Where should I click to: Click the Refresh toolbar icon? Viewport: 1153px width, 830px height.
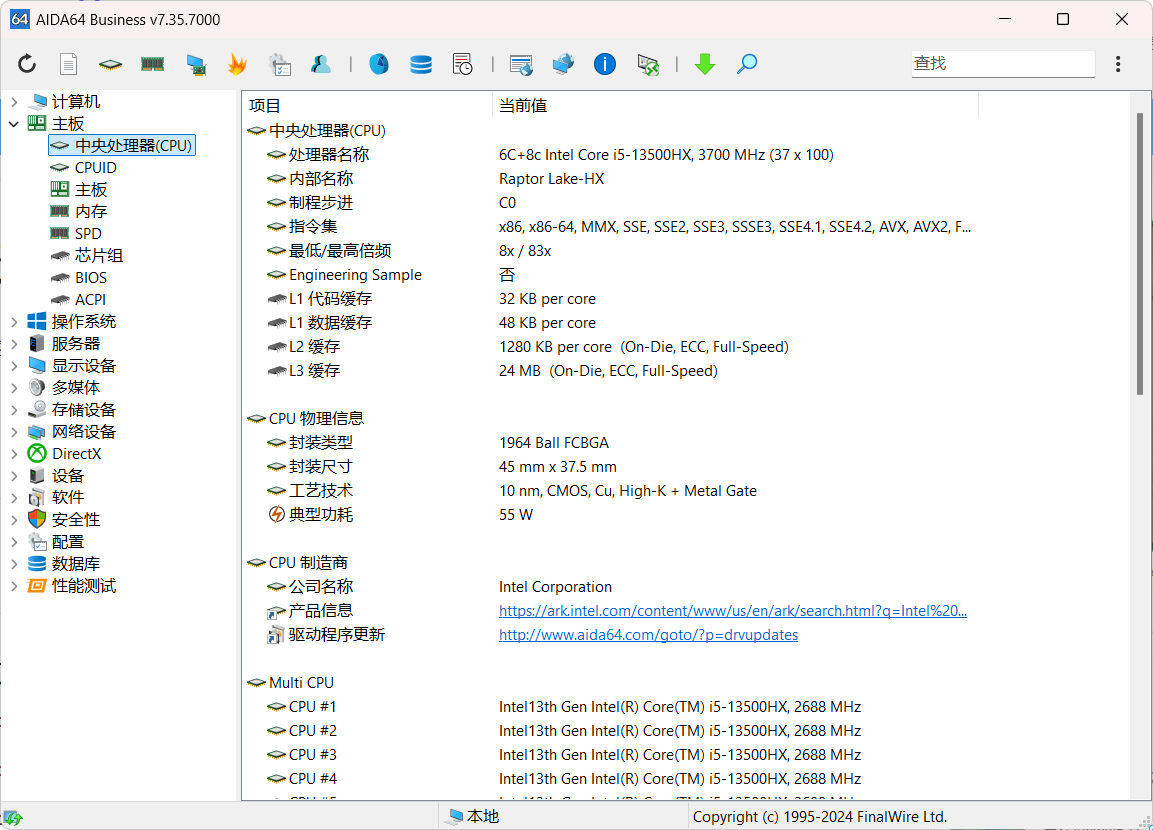(27, 64)
